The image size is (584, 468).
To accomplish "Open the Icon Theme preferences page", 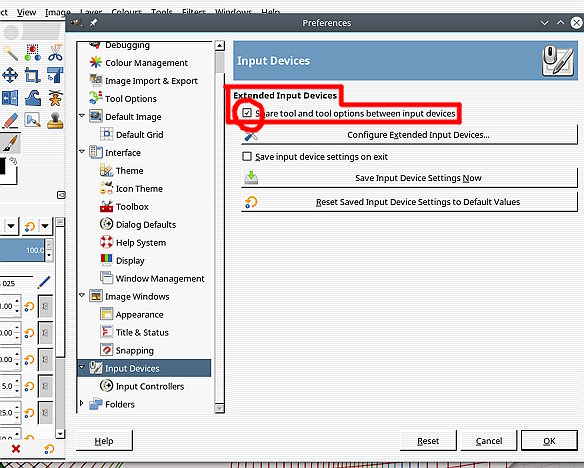I will 139,189.
